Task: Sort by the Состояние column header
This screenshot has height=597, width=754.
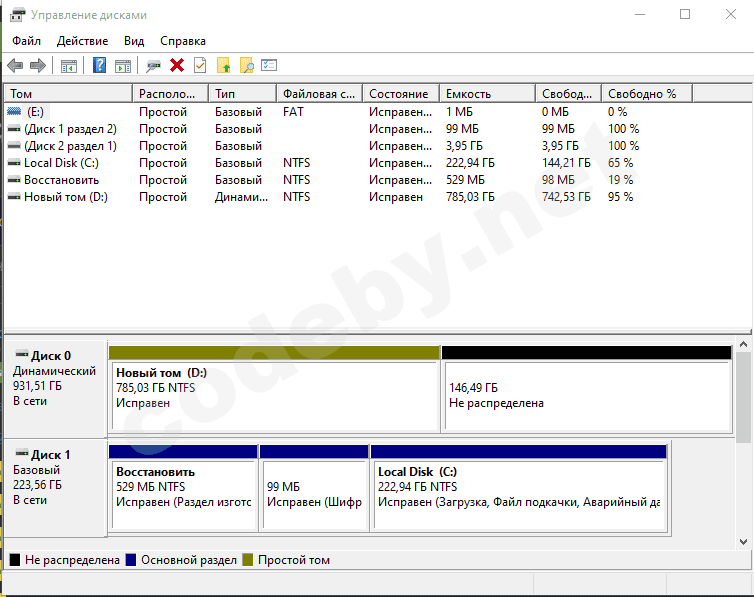Action: click(x=402, y=94)
